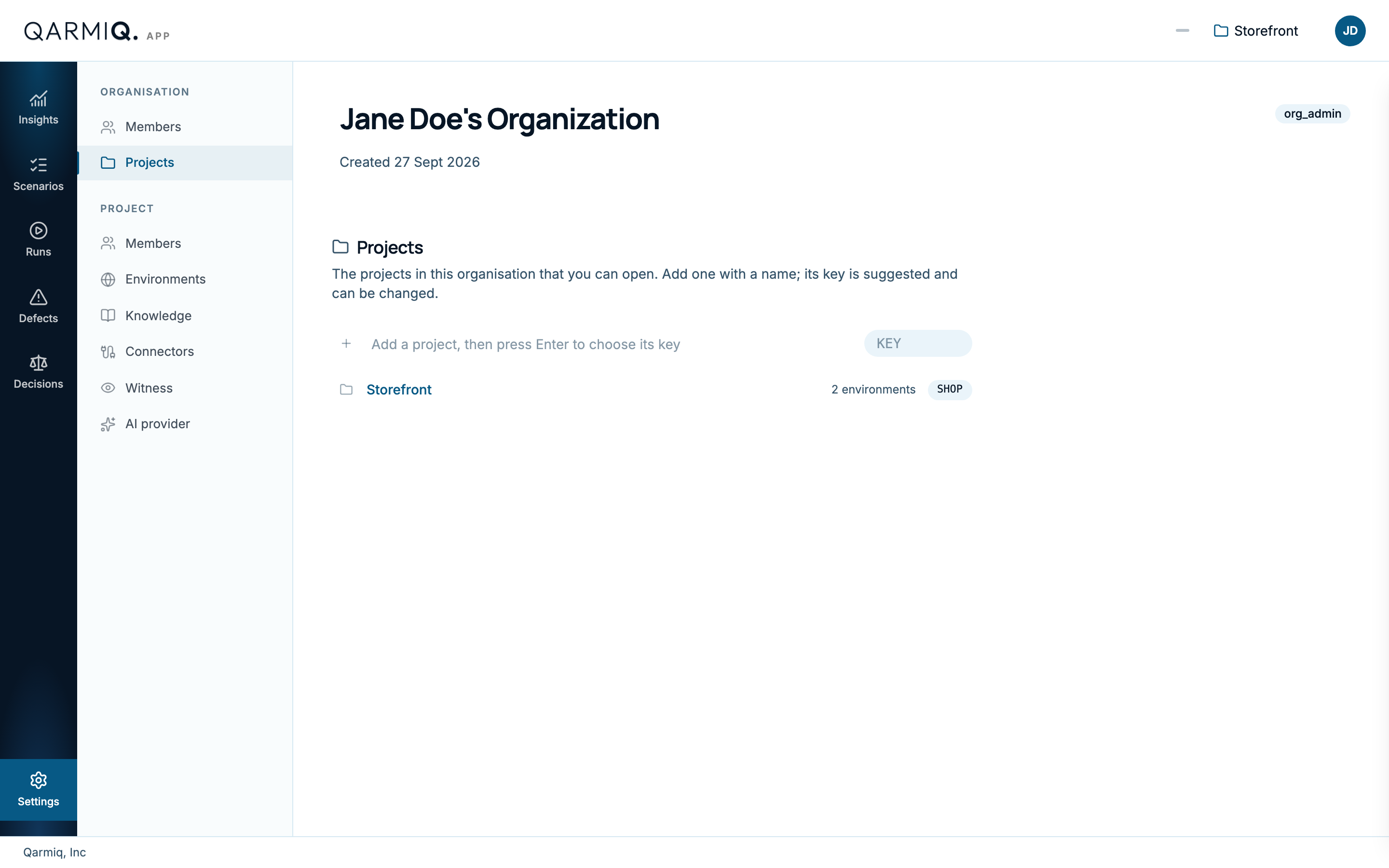Open the Decisions scales icon
The height and width of the screenshot is (868, 1389).
pos(39,363)
